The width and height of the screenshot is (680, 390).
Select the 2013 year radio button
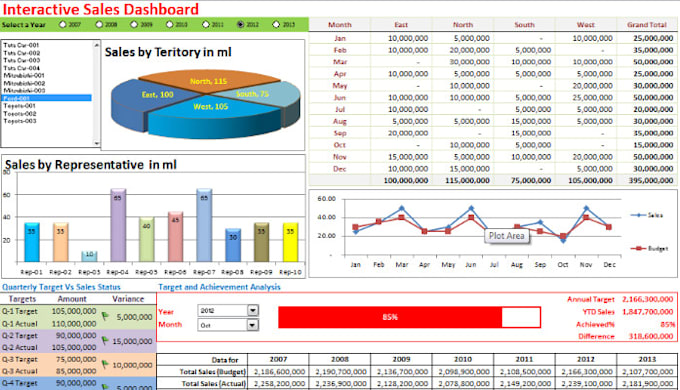[x=276, y=25]
